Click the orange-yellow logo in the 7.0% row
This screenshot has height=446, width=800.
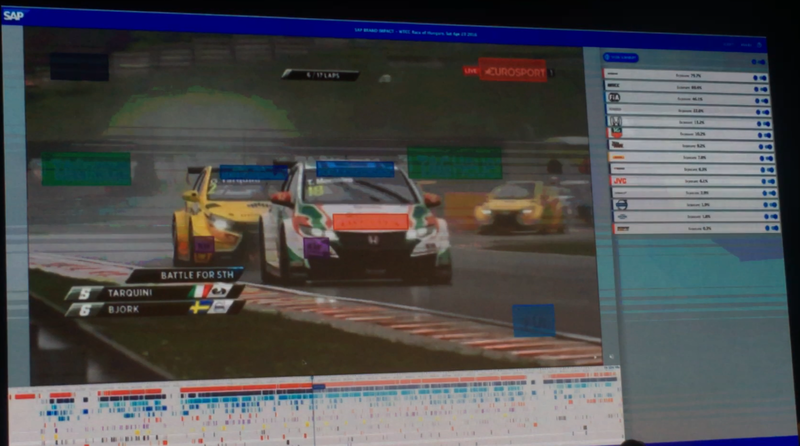(618, 158)
